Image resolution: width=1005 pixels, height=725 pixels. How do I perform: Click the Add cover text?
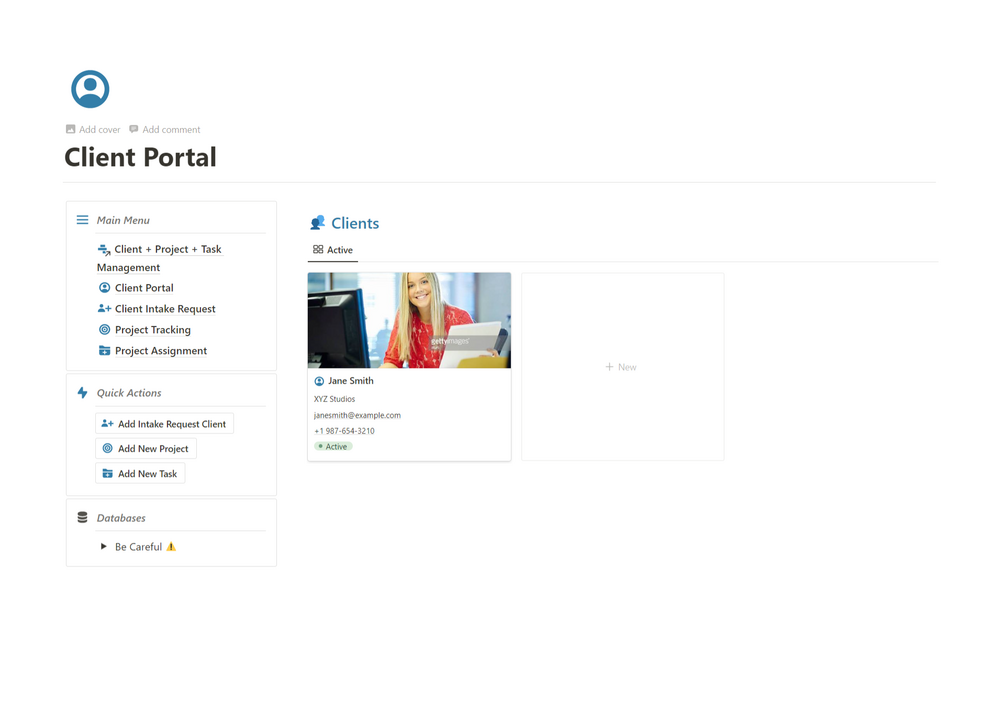(99, 129)
